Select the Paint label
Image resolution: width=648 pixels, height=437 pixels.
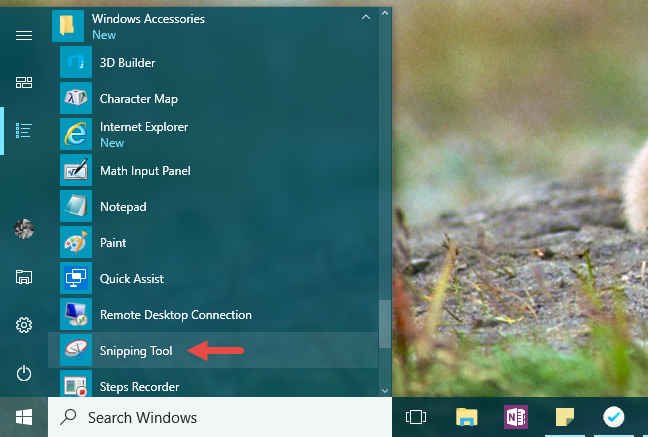[x=113, y=243]
